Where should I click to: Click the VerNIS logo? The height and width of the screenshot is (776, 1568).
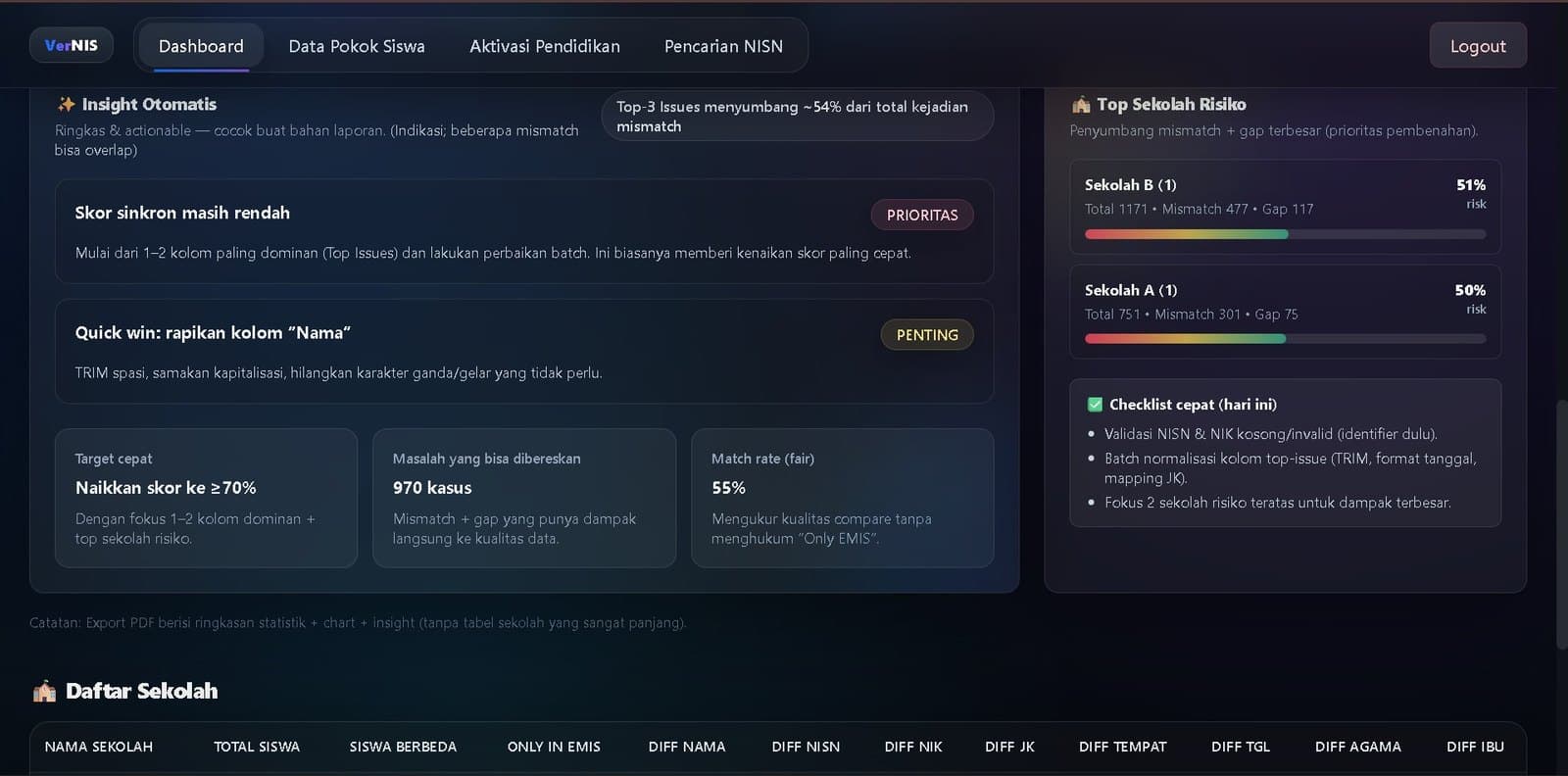tap(72, 45)
